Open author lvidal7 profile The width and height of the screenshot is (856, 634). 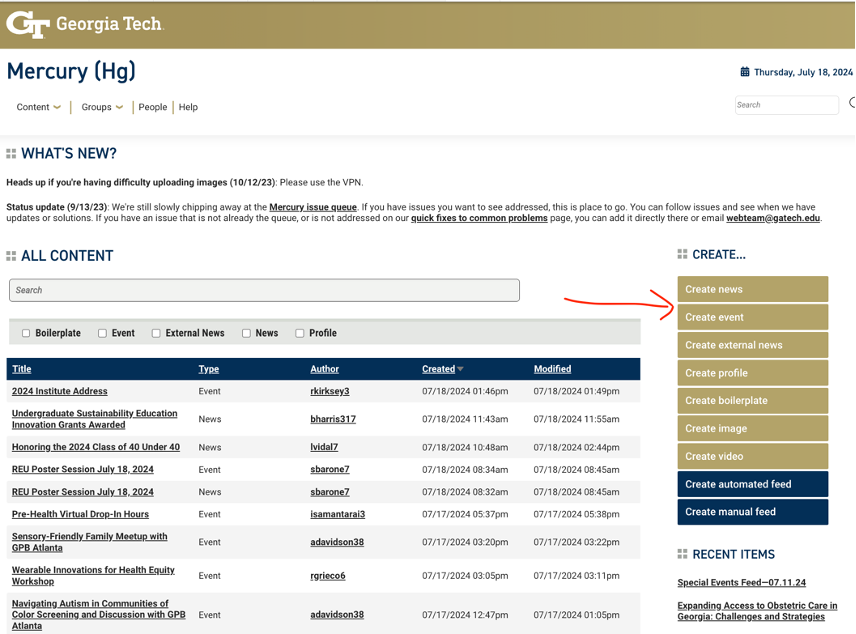pyautogui.click(x=324, y=447)
